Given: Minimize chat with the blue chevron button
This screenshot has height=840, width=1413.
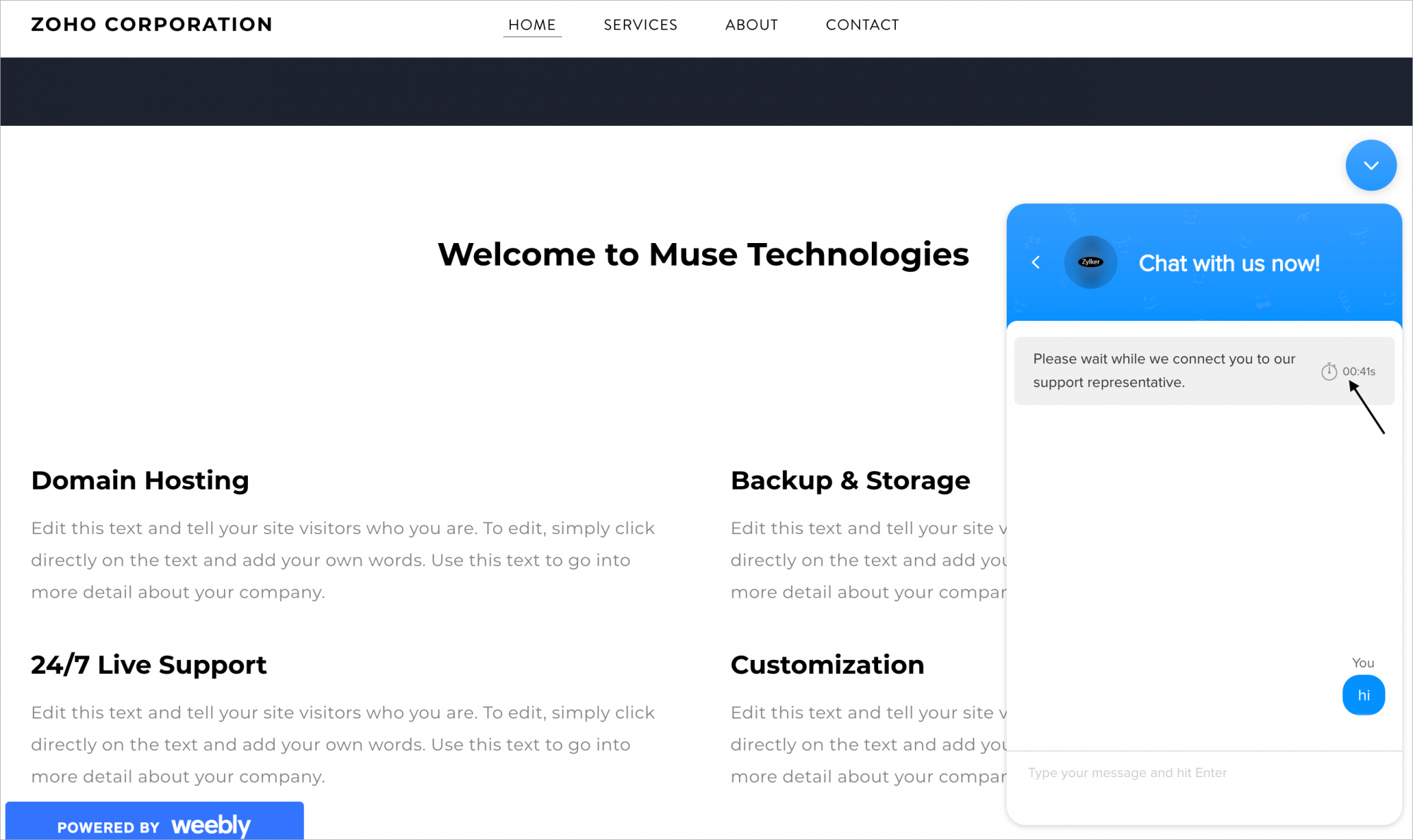Looking at the screenshot, I should 1371,165.
